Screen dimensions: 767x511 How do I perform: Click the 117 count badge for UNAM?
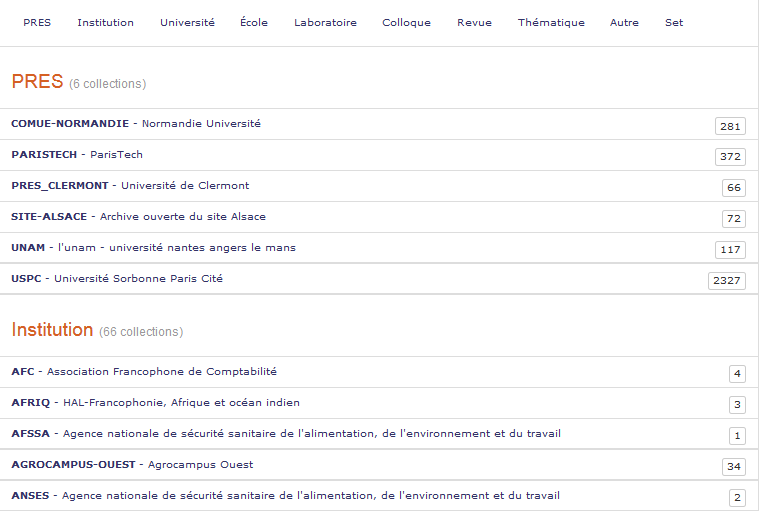730,249
